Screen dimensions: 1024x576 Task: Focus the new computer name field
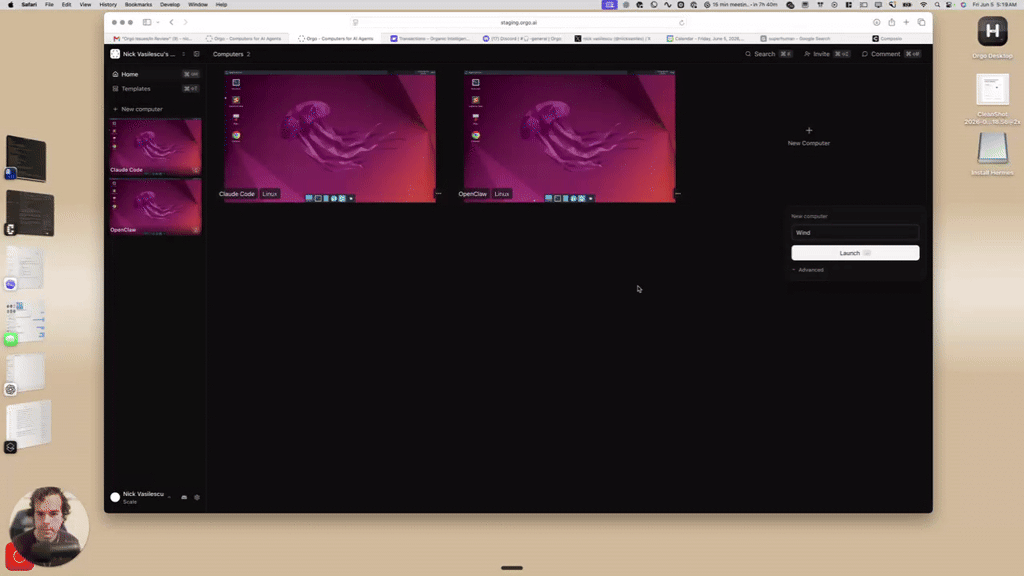[855, 232]
